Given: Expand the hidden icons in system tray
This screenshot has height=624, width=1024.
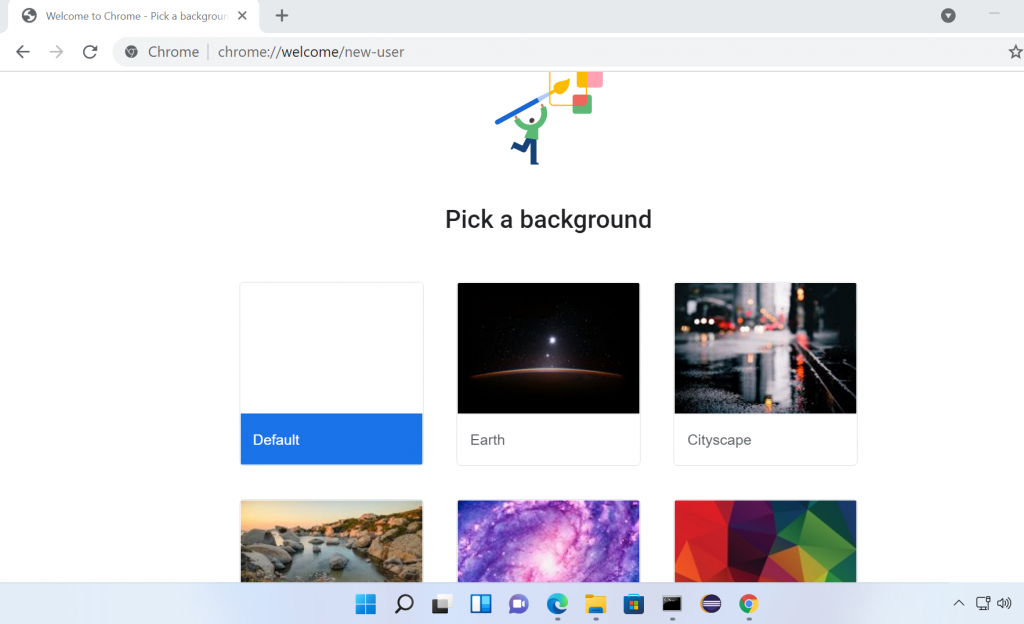Looking at the screenshot, I should [x=958, y=604].
